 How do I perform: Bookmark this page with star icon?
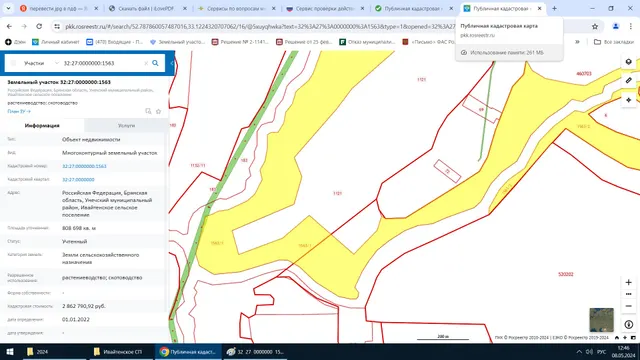coord(595,27)
